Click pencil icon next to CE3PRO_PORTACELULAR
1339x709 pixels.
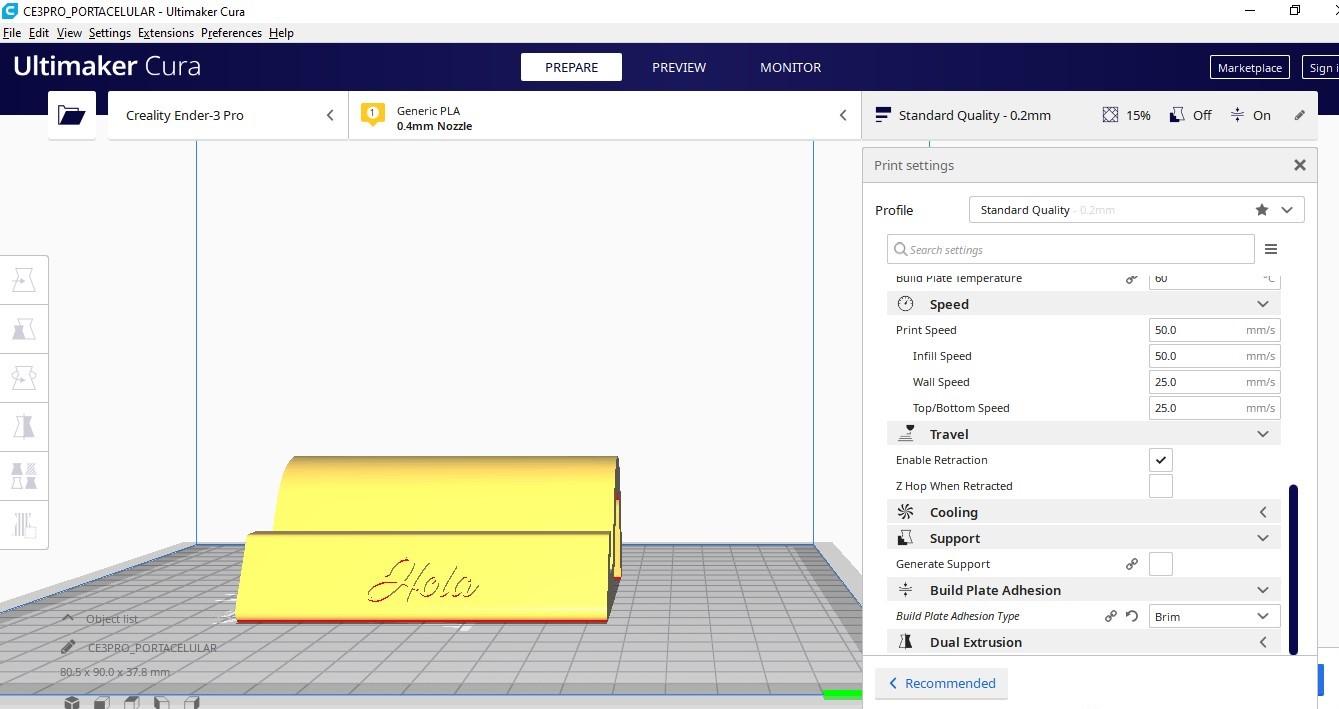pyautogui.click(x=68, y=647)
